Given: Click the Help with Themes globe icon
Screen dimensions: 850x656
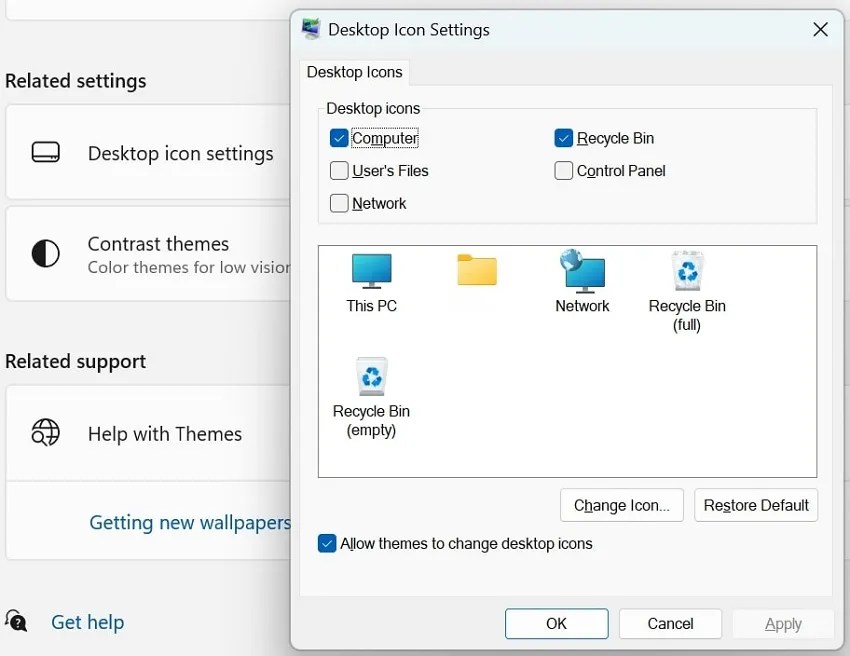Looking at the screenshot, I should coord(44,434).
